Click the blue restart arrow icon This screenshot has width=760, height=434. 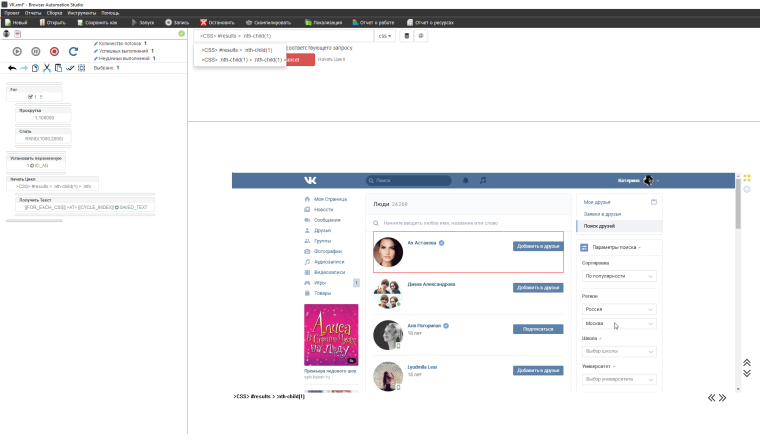pos(73,51)
